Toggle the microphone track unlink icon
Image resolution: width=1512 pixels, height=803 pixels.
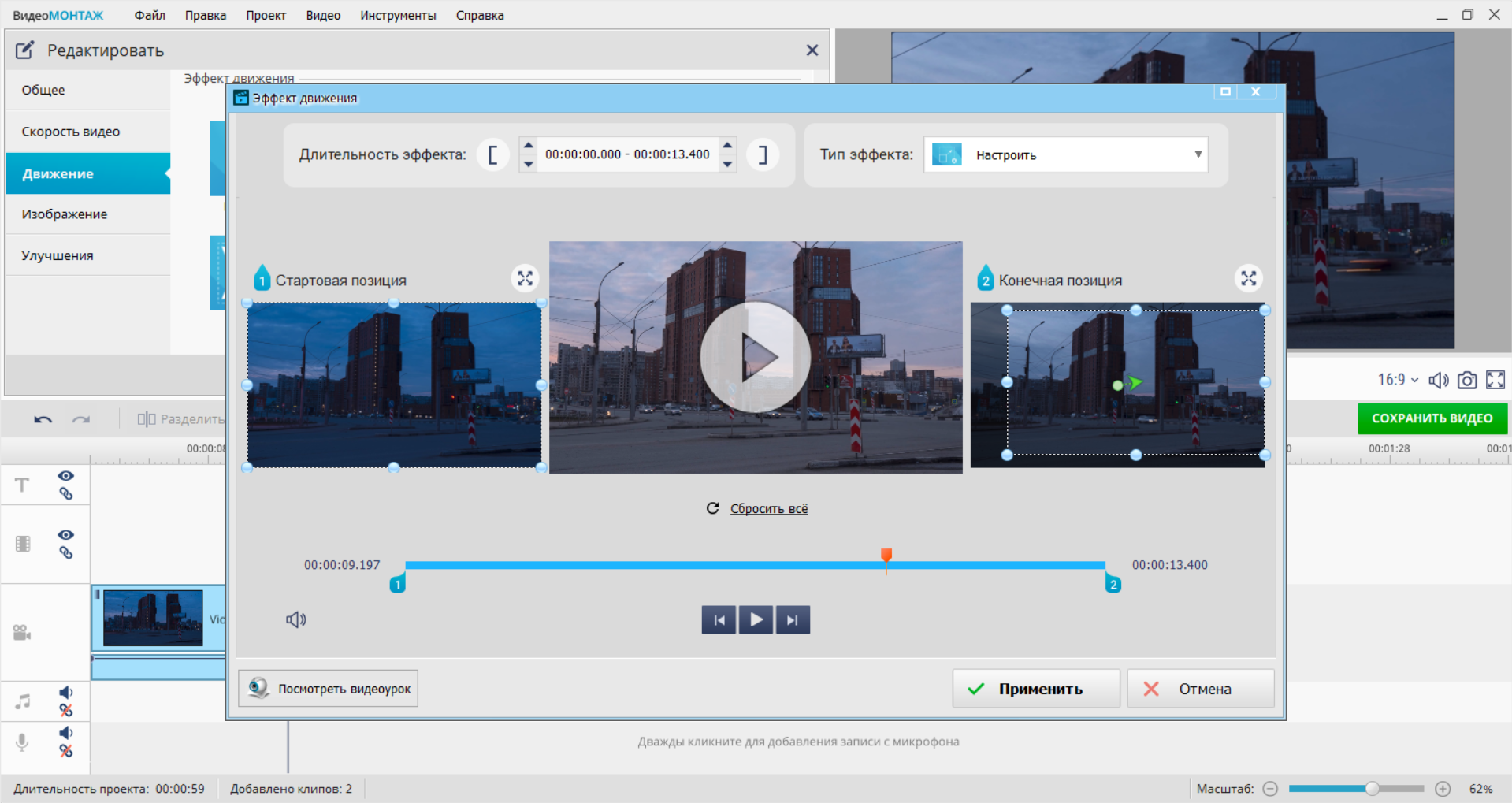pyautogui.click(x=66, y=752)
